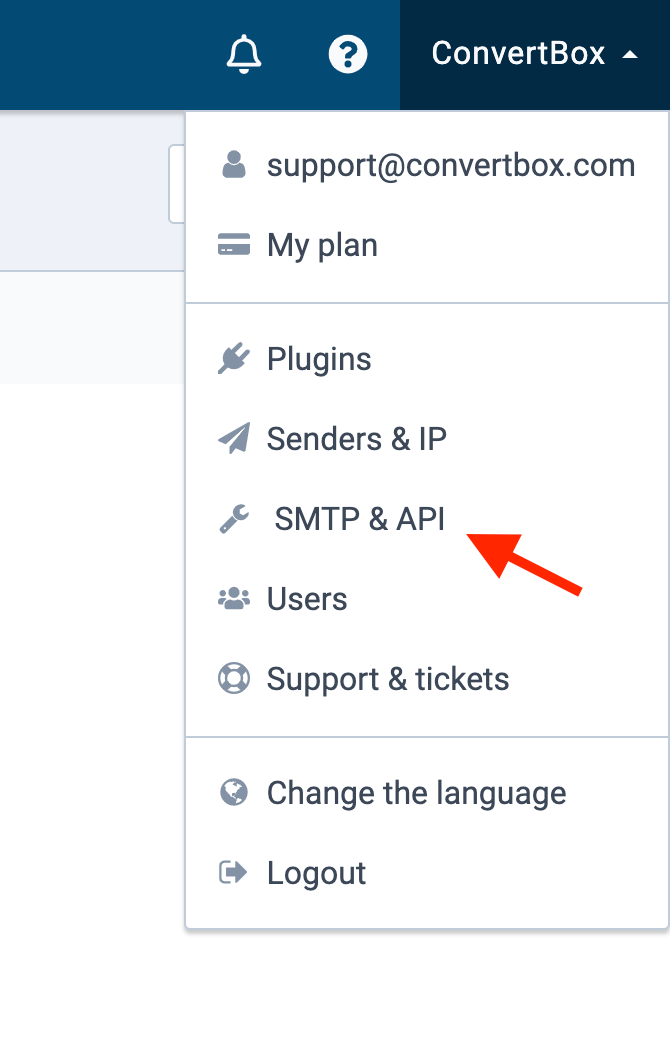This screenshot has height=1046, width=670.
Task: Open support@convertbox.com profile entry
Action: click(427, 165)
